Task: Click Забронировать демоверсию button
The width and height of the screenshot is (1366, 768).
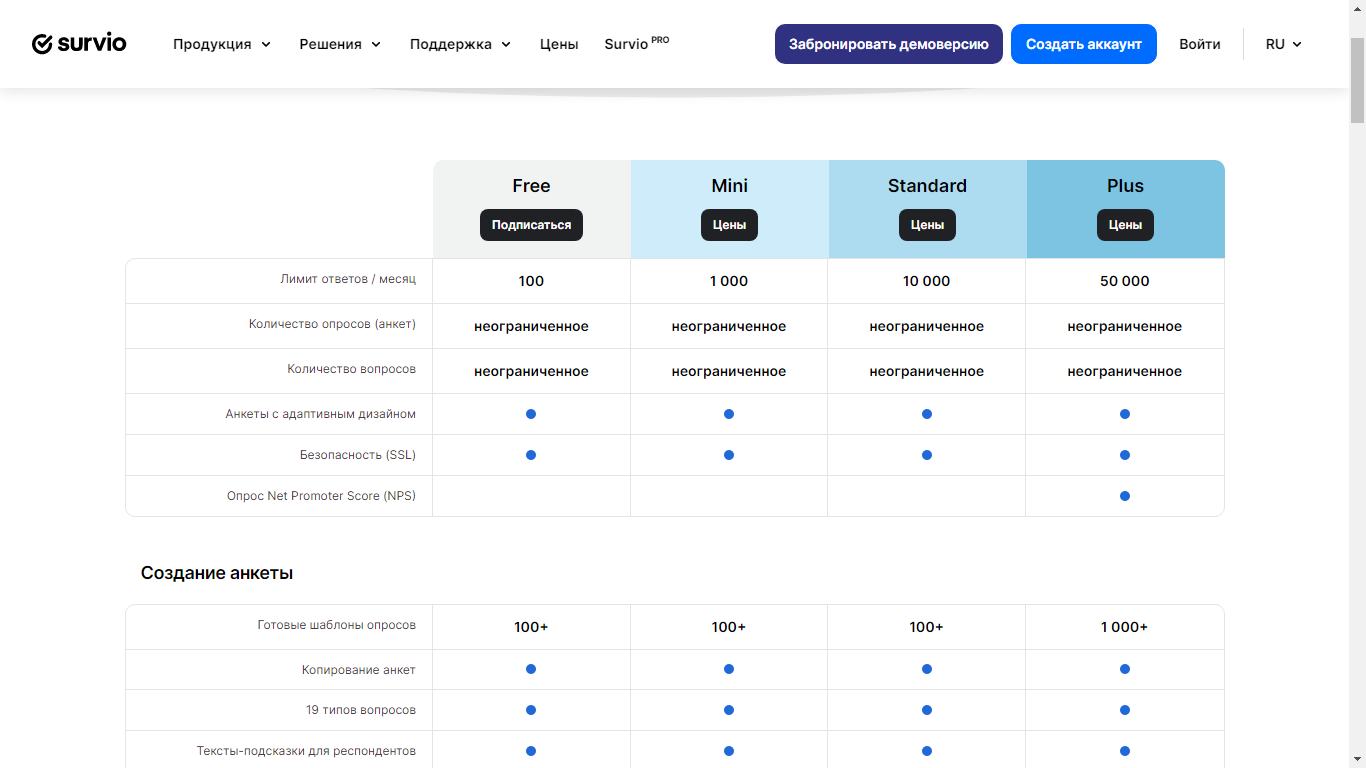Action: click(888, 44)
